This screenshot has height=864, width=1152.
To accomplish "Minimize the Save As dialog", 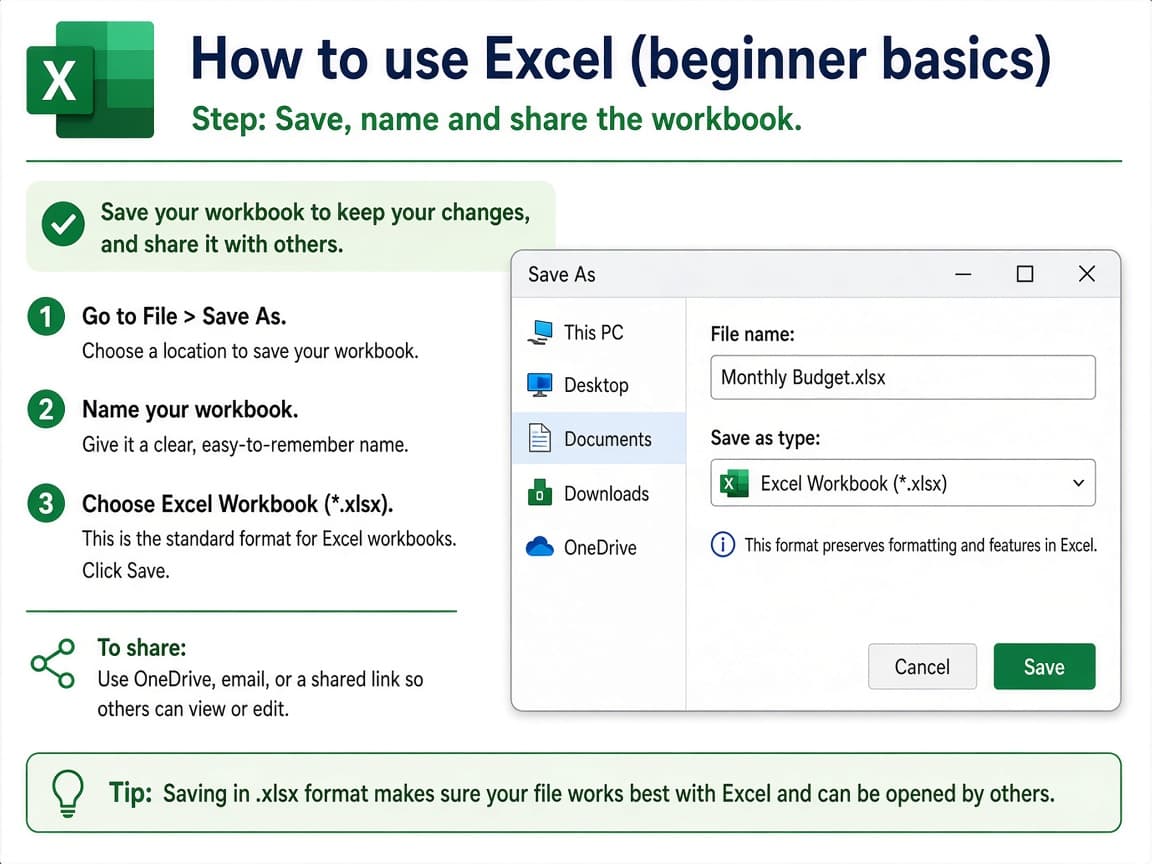I will (x=963, y=274).
